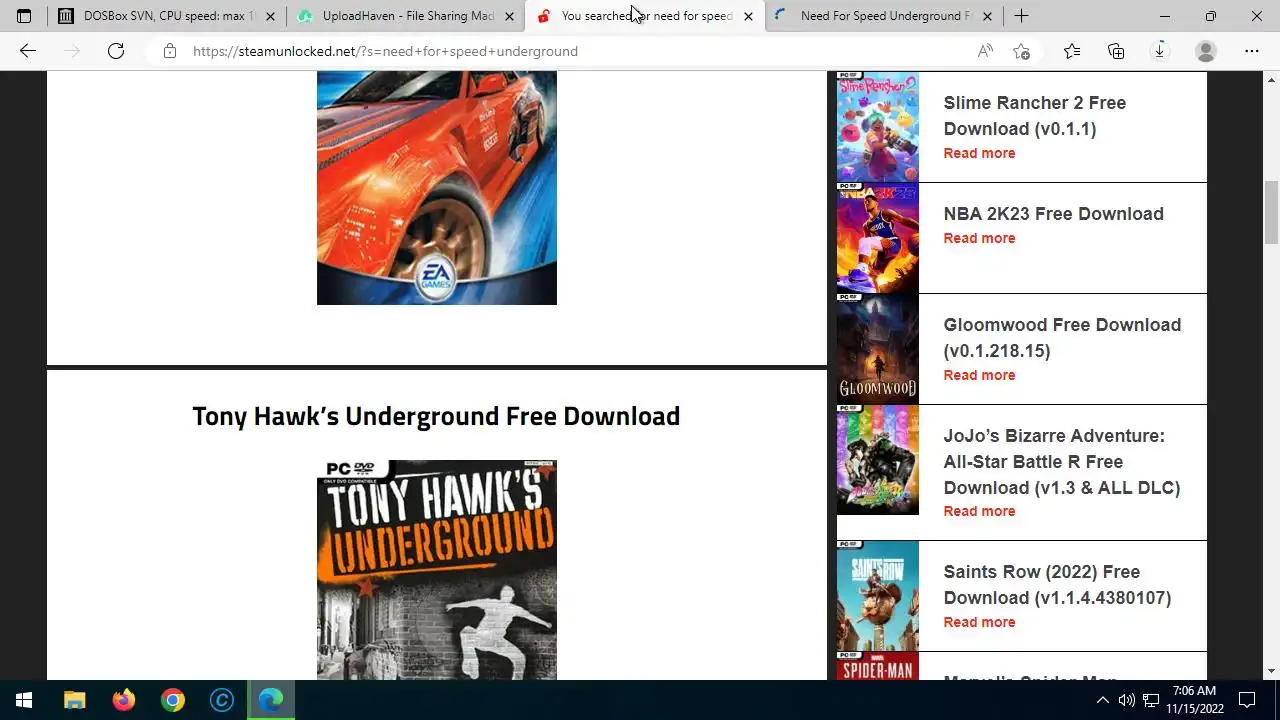Select the 'You searched for' tab
This screenshot has height=720, width=1280.
pos(644,16)
